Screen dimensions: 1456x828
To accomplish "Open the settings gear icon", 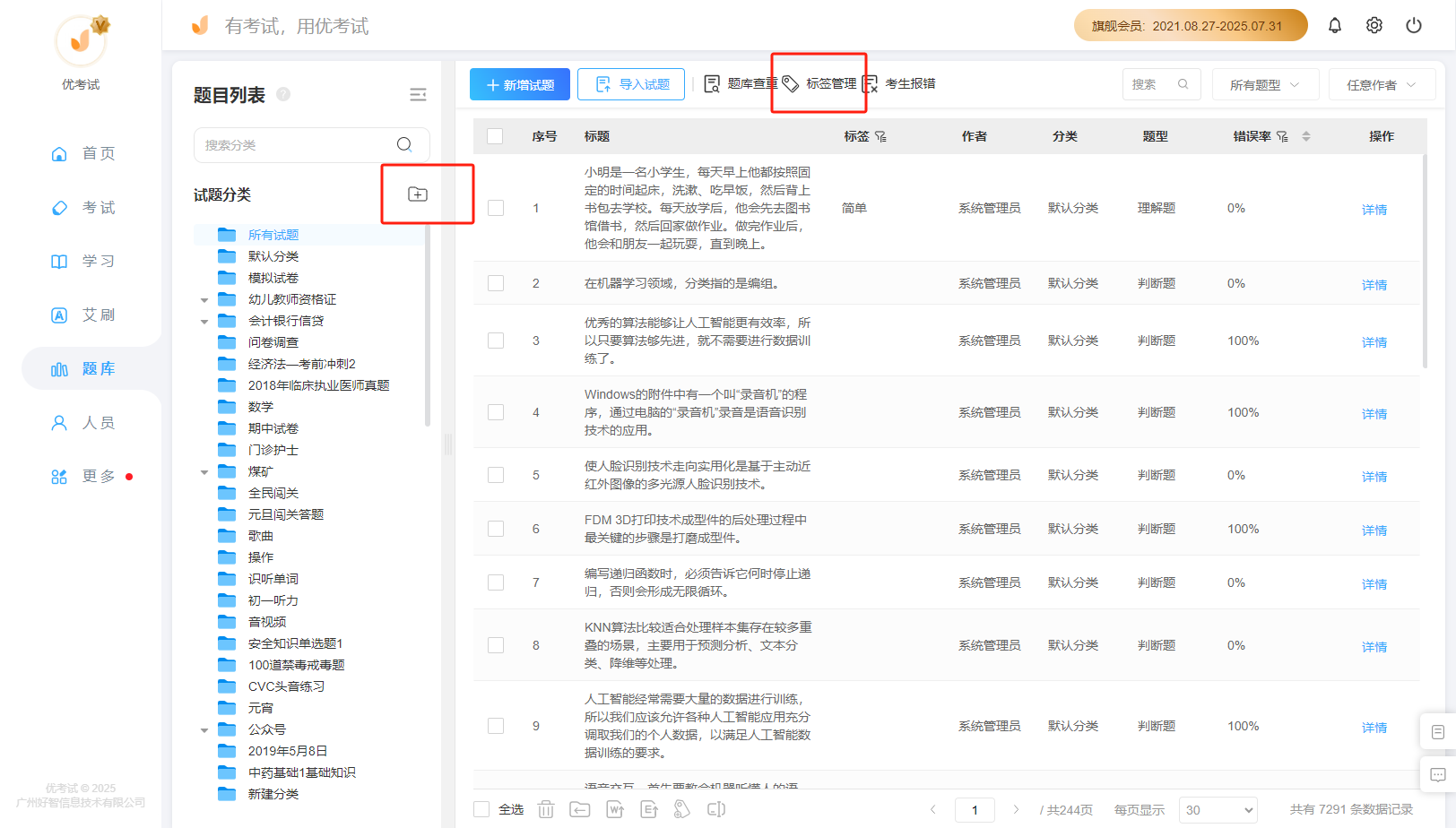I will (x=1374, y=26).
